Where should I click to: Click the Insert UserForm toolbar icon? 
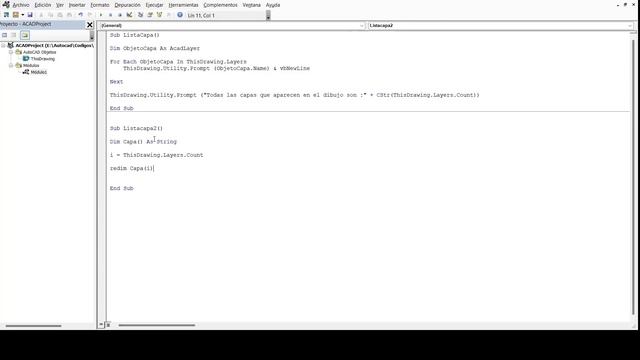tap(16, 15)
